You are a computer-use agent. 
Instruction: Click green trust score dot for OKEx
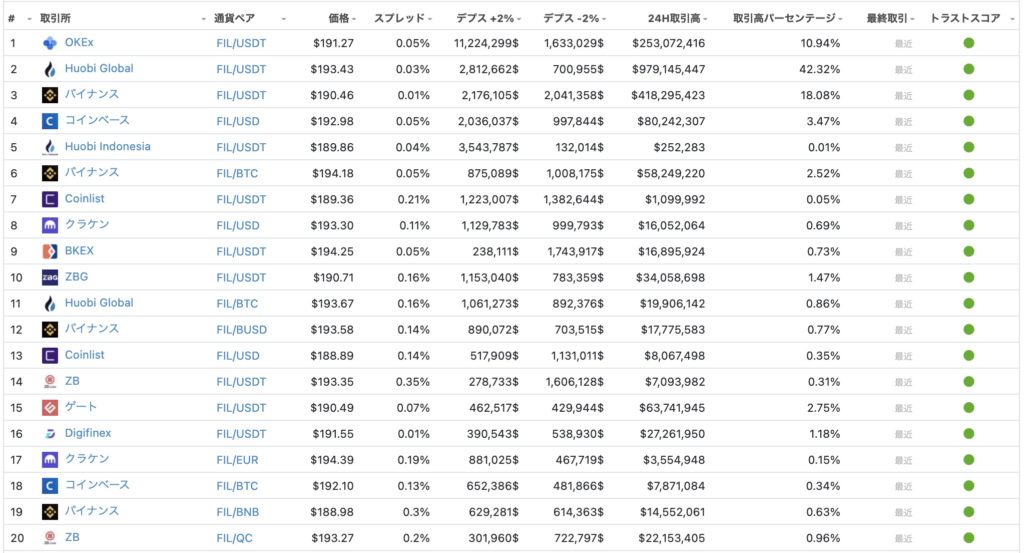pos(968,43)
